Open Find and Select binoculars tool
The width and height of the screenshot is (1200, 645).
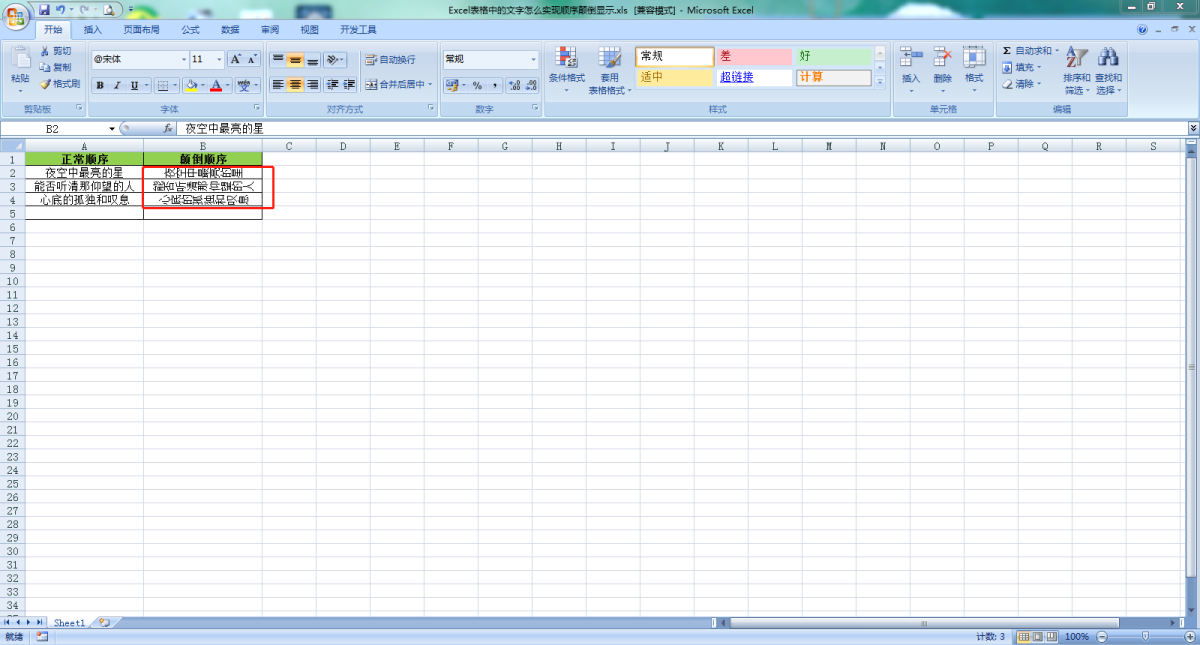pos(1107,68)
